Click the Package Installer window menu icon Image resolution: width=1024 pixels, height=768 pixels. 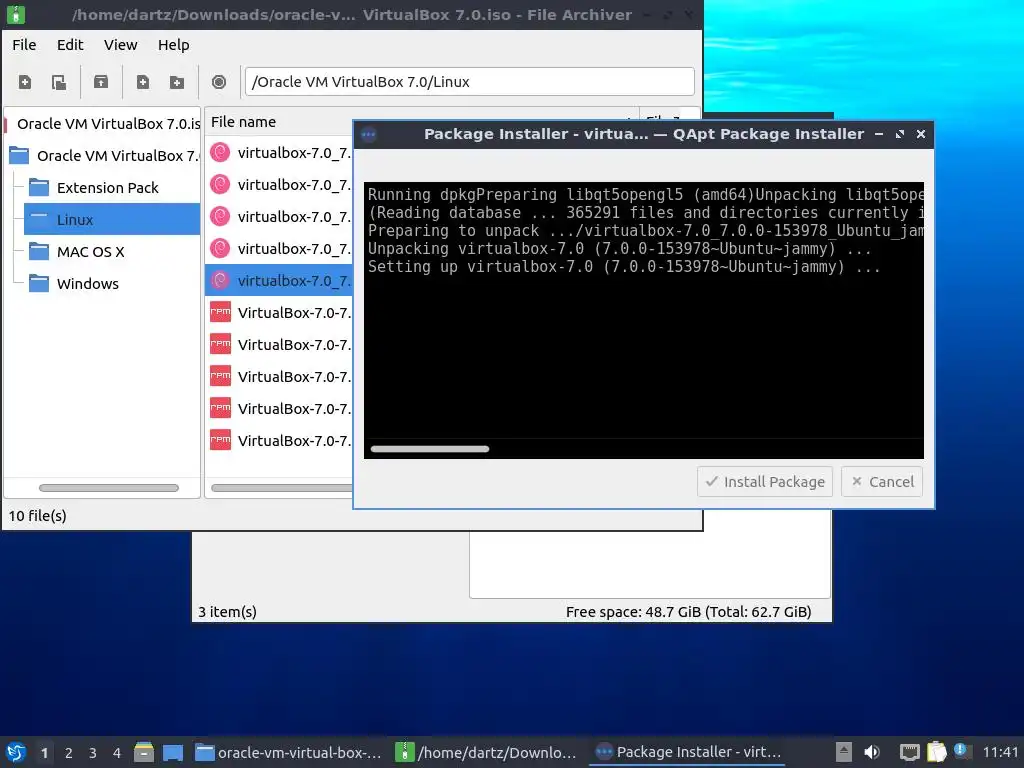tap(368, 135)
